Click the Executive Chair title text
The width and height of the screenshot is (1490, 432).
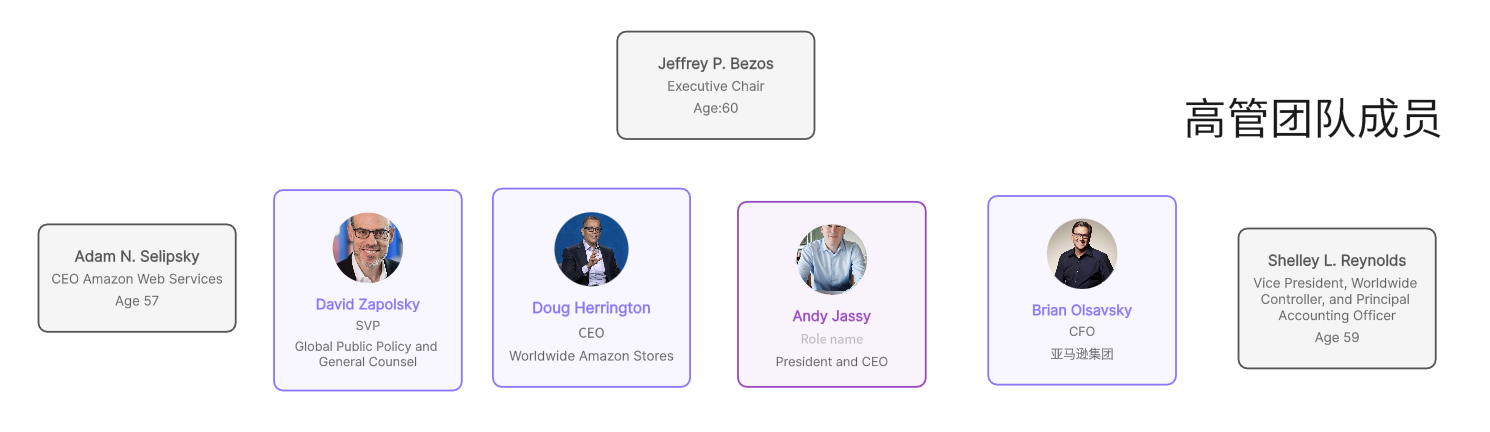pyautogui.click(x=715, y=86)
